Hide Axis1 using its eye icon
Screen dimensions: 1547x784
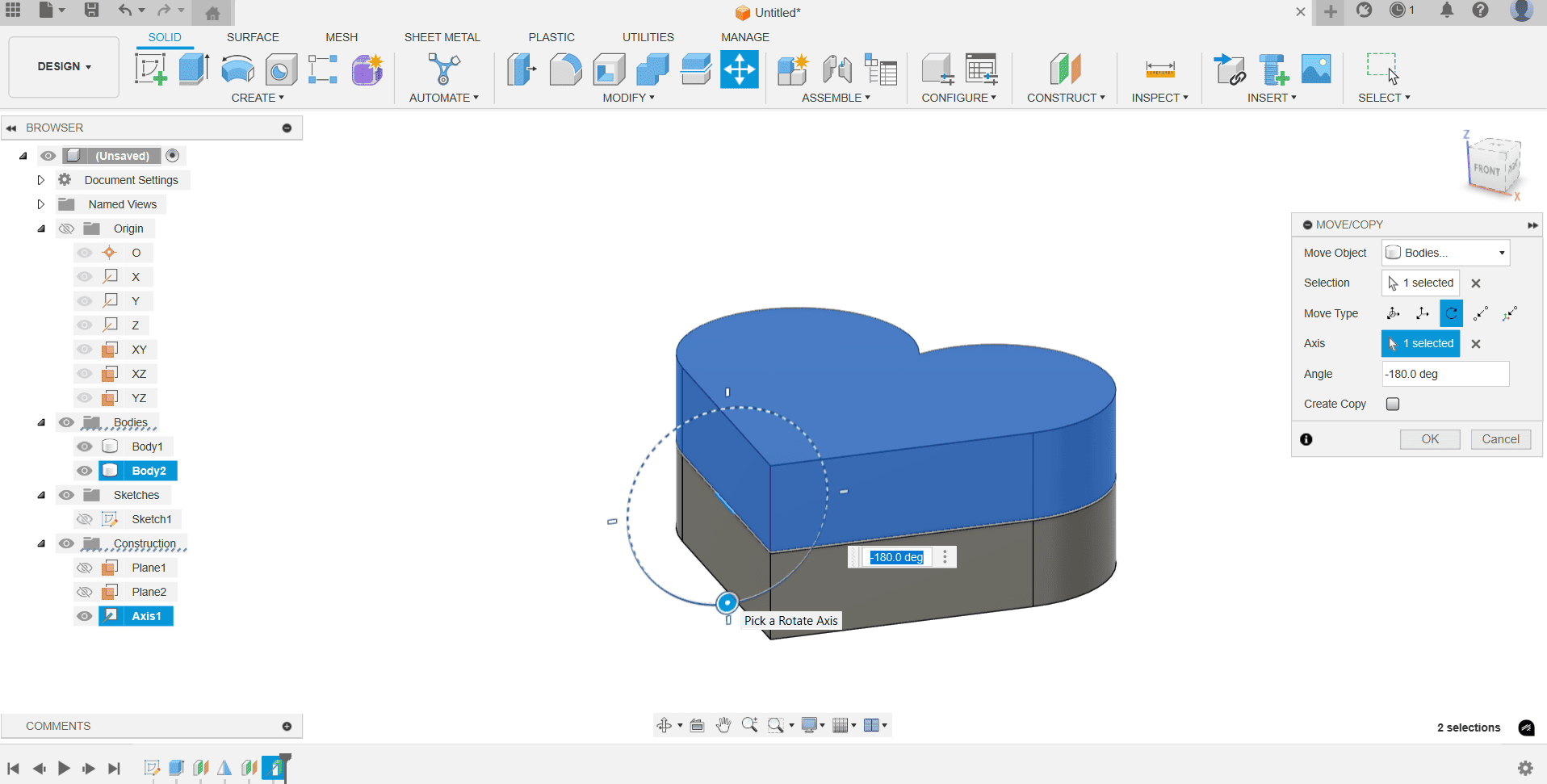click(x=85, y=616)
